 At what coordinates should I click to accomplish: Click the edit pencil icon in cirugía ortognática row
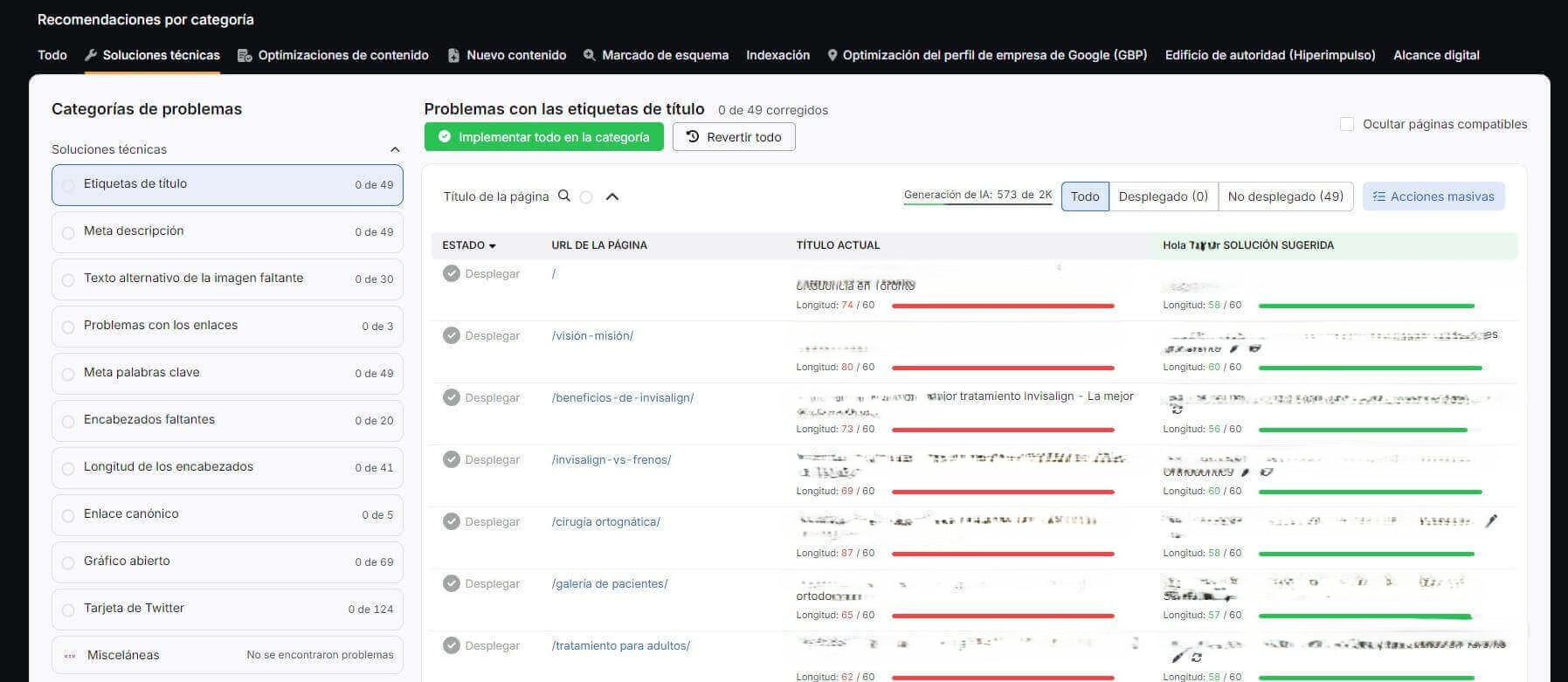pyautogui.click(x=1491, y=521)
